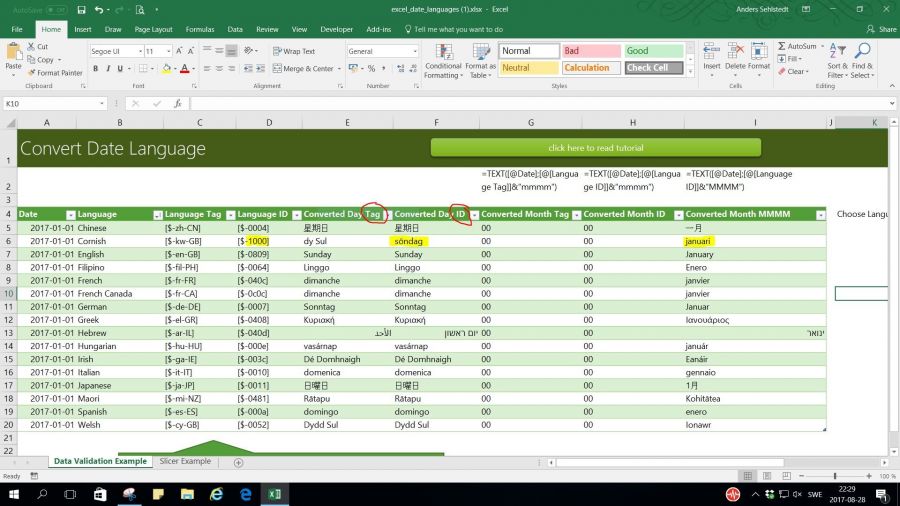Click the Save icon in quick access toolbar

point(81,10)
